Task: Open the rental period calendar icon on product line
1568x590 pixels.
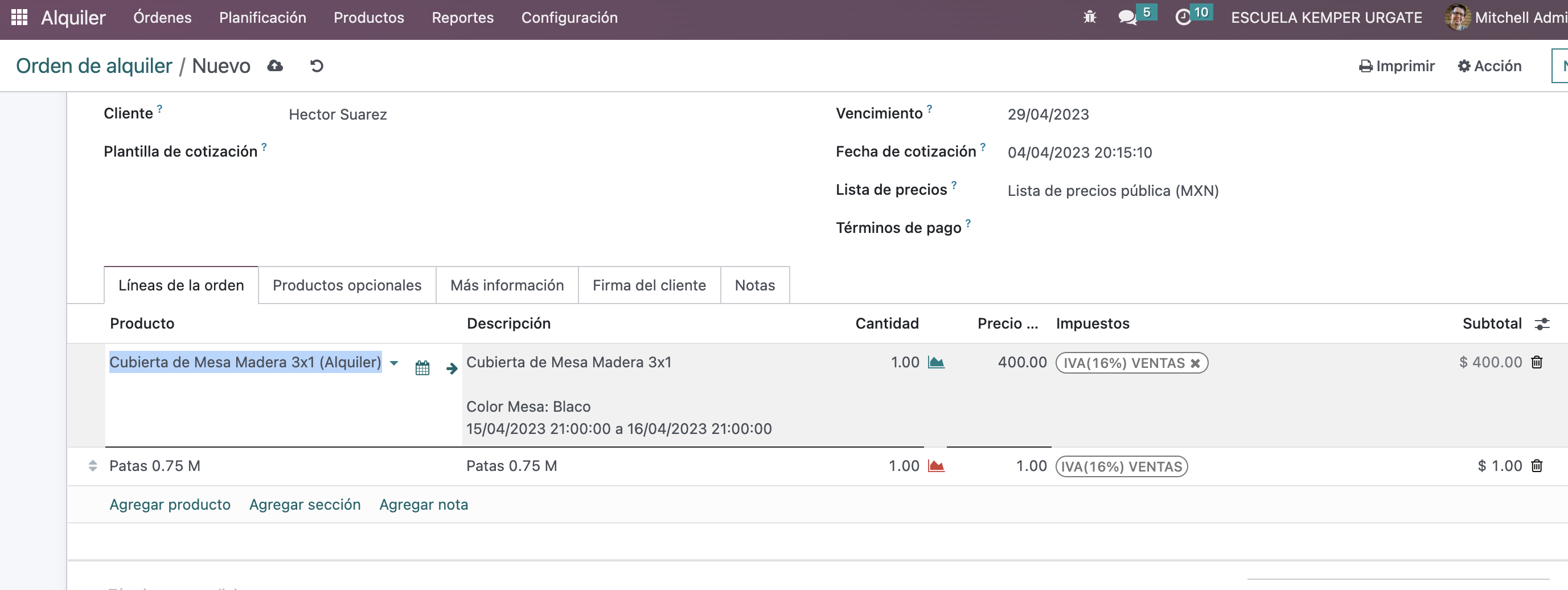Action: (x=422, y=368)
